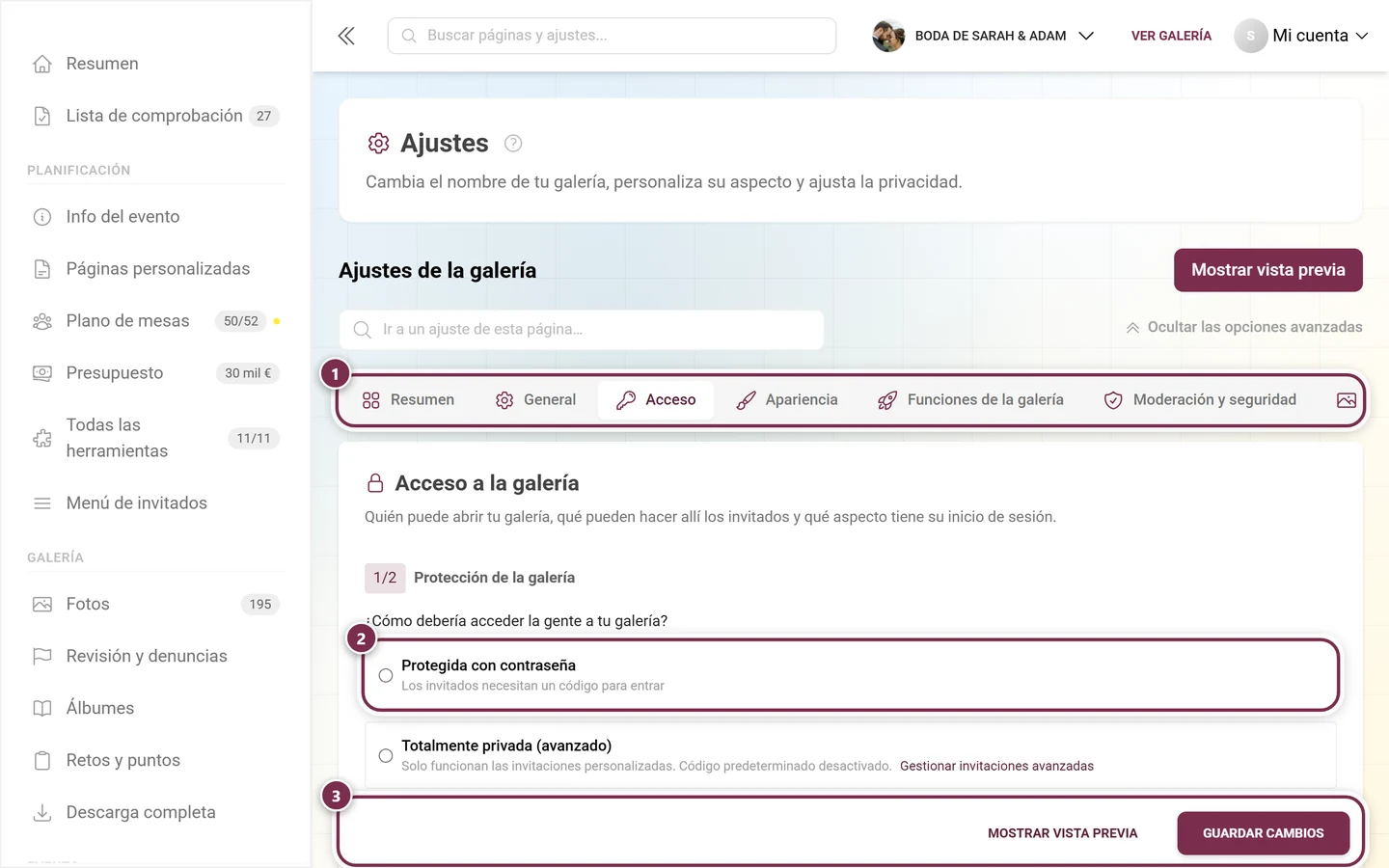Viewport: 1389px width, 868px height.
Task: Click the book icon for Álbumes
Action: pos(42,709)
